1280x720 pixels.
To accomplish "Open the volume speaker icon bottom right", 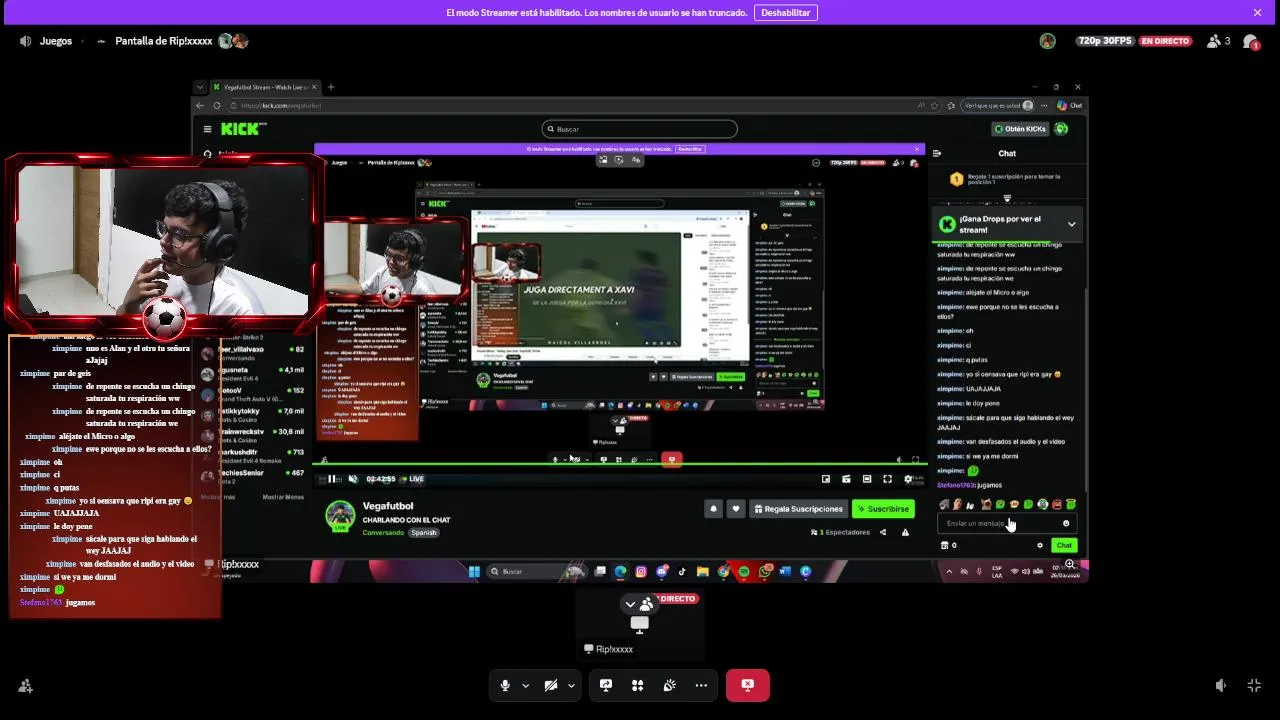I will [1220, 685].
